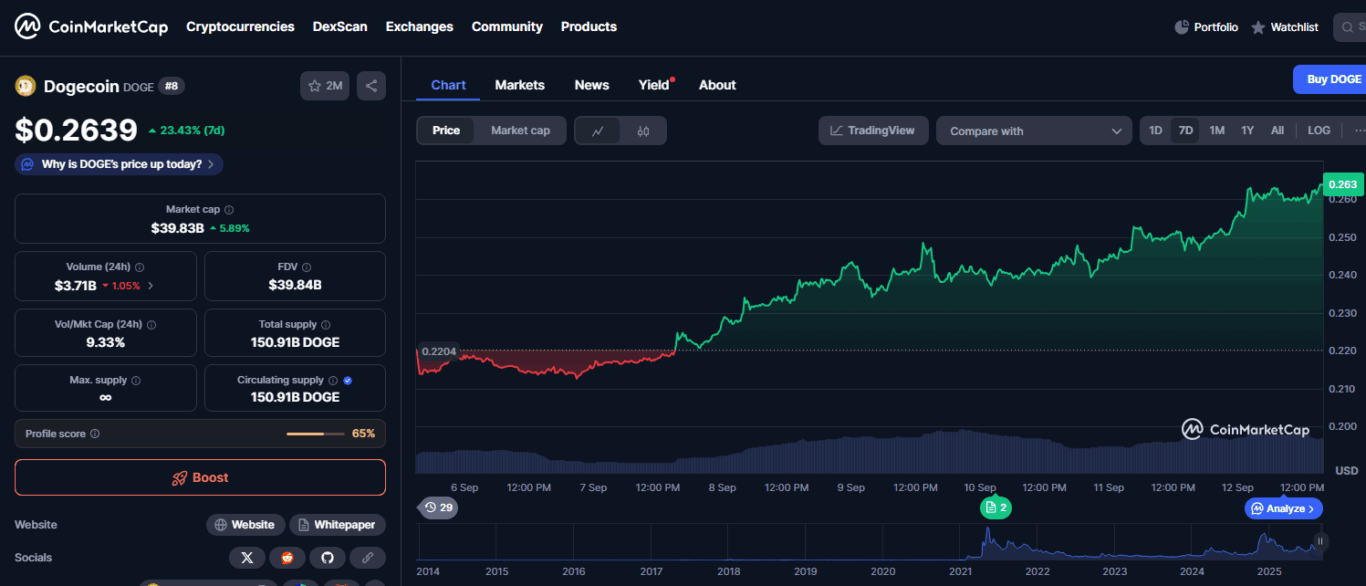Click the 0.263 current price label on axis

pyautogui.click(x=1343, y=185)
